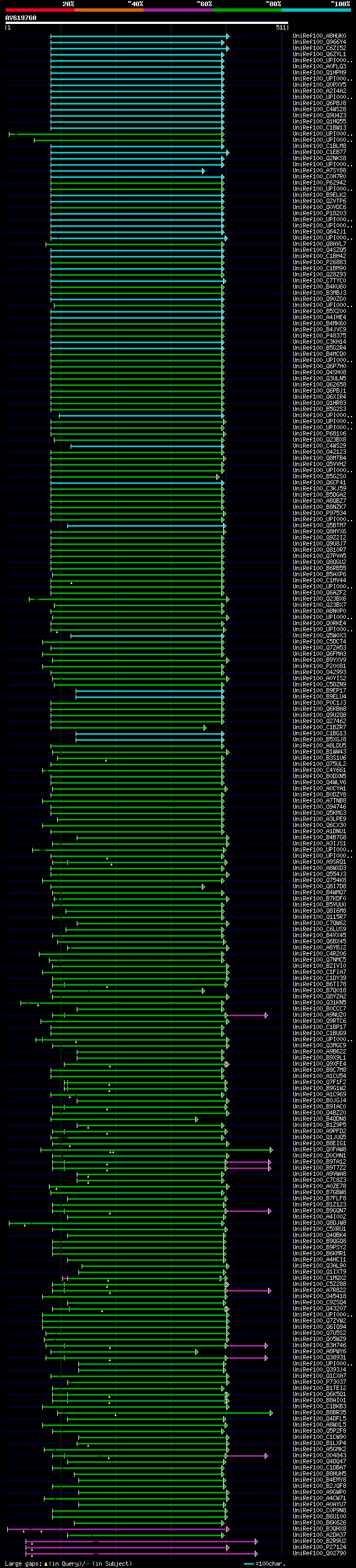Image resolution: width=356 pixels, height=1568 pixels.
Task: Select hit UniRef100_A7SY88
Action: pyautogui.click(x=319, y=170)
